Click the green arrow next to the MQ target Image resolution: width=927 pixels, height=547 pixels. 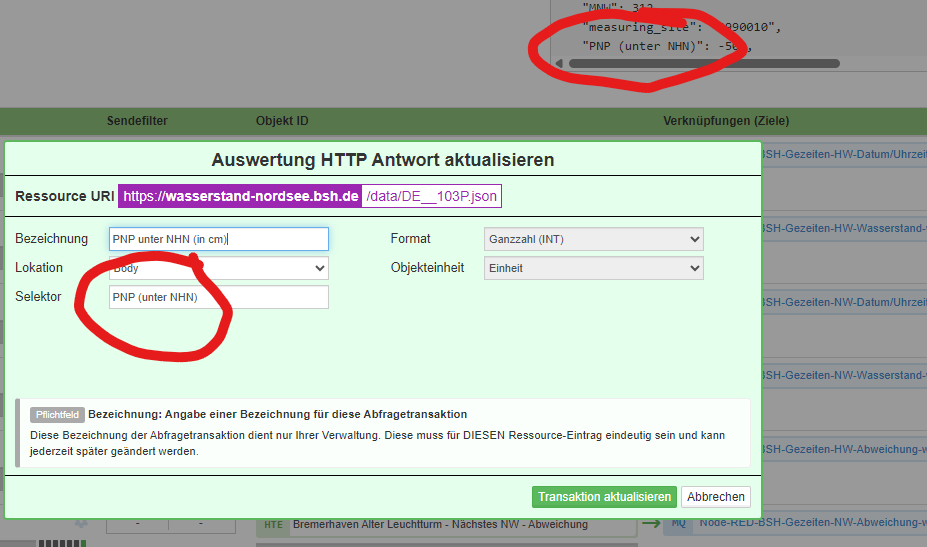651,523
